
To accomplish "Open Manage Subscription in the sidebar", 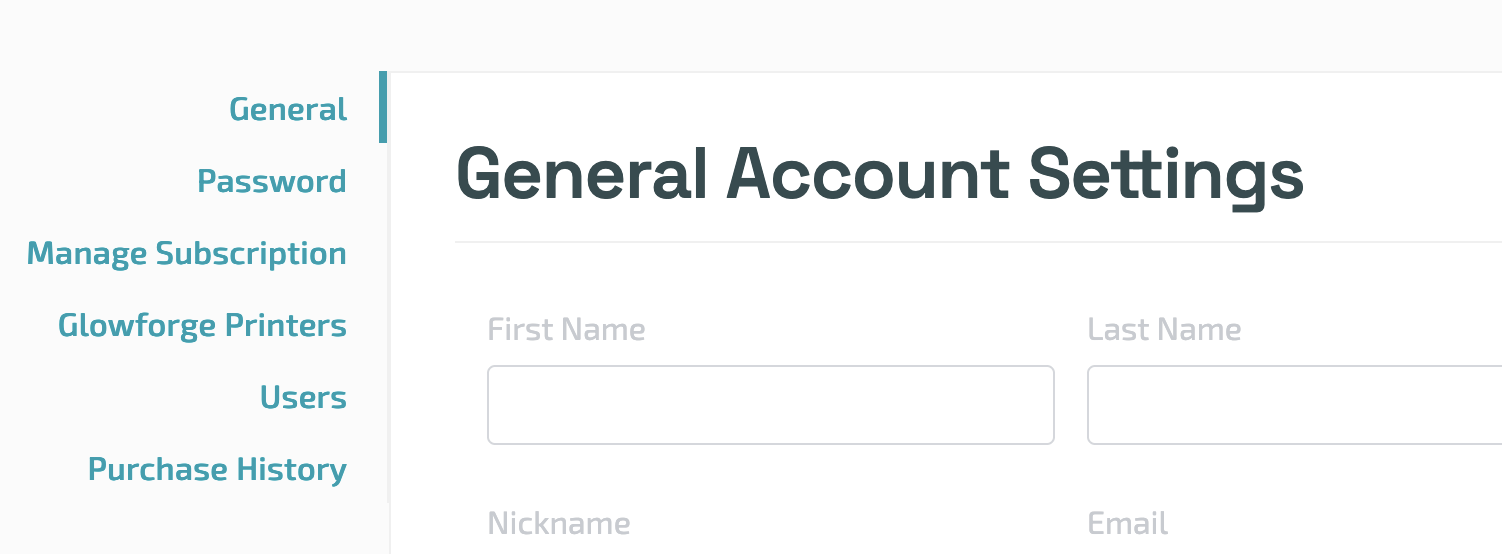I will tap(187, 253).
